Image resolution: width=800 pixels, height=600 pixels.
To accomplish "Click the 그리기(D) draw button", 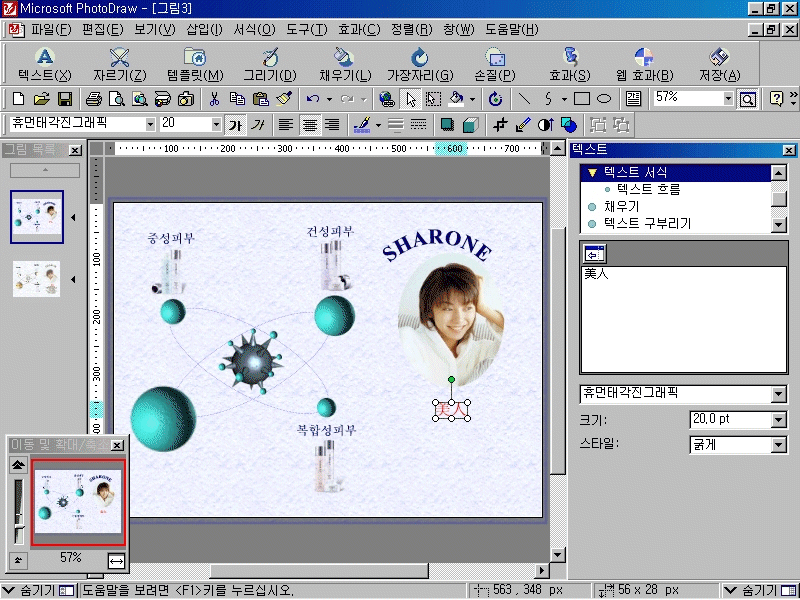I will click(270, 64).
